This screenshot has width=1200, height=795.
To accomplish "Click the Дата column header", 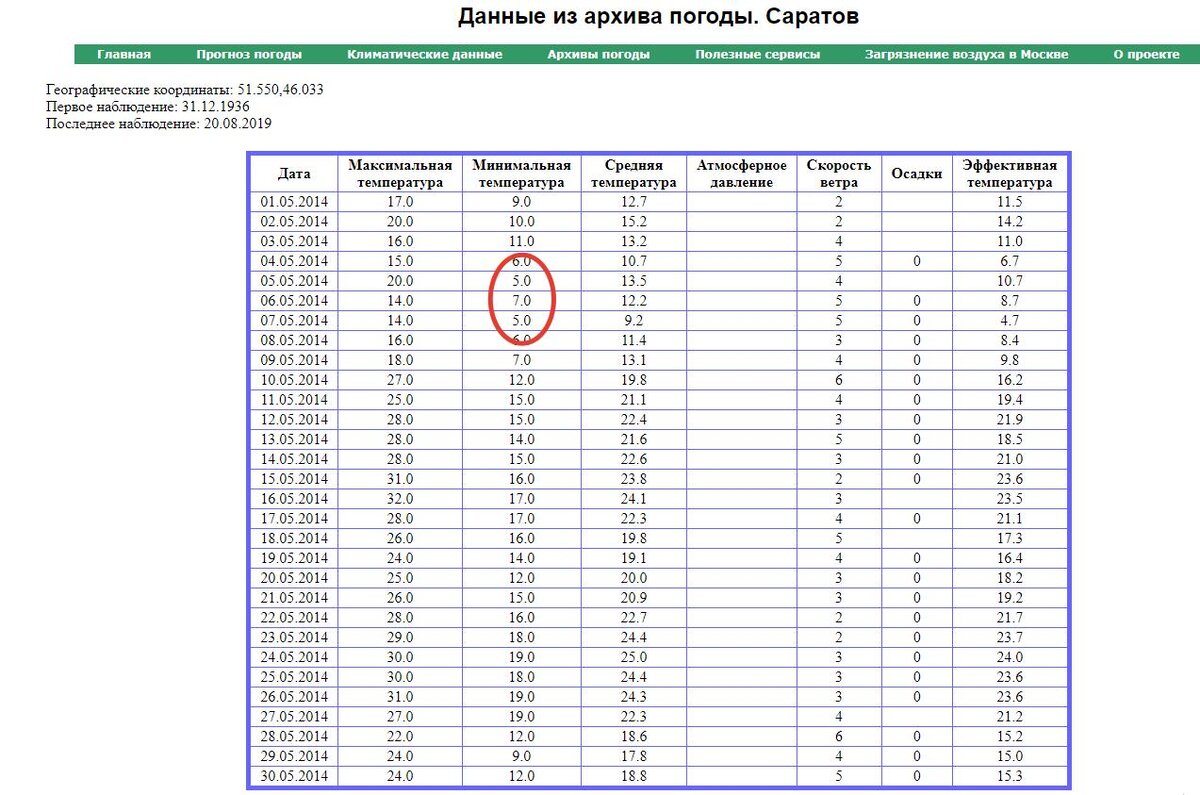I will [x=293, y=173].
